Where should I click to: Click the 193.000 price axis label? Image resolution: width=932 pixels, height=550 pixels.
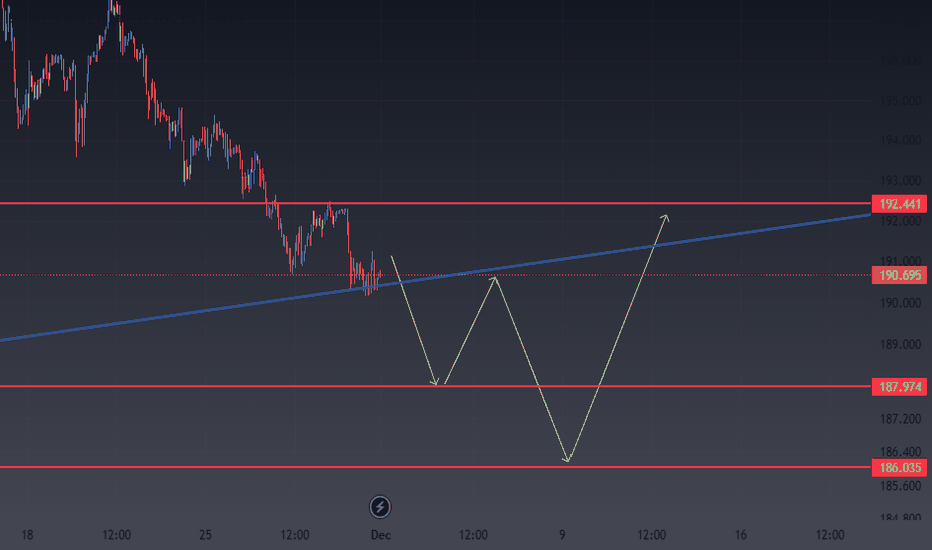tap(900, 180)
